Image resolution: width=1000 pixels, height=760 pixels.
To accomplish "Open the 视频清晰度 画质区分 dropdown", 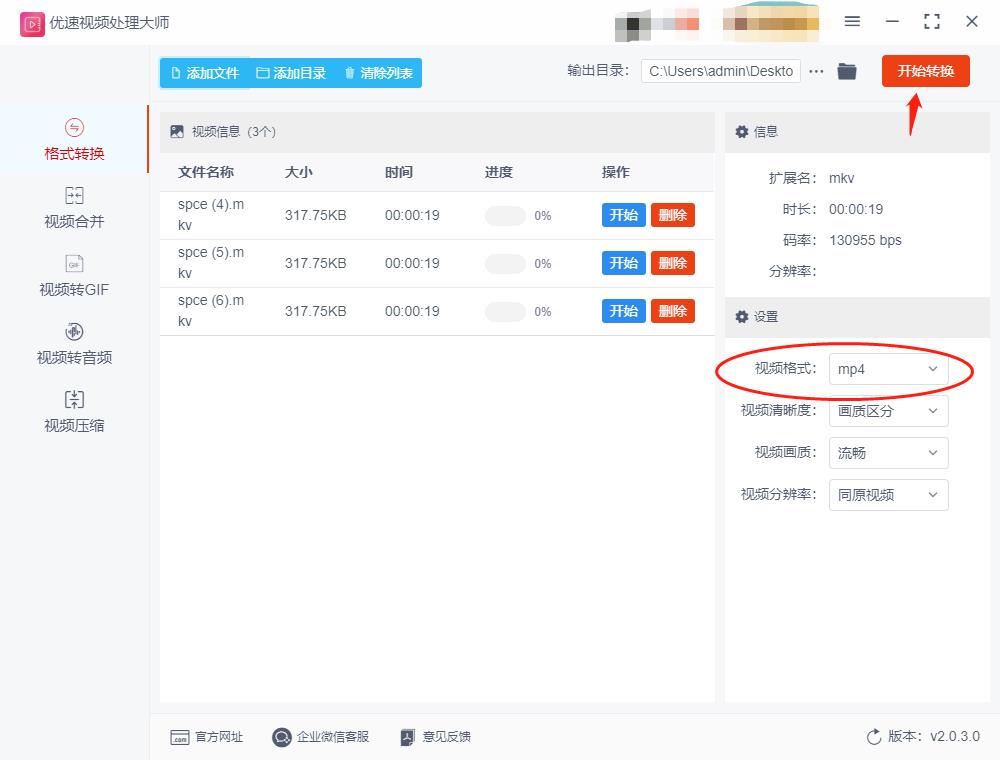I will (888, 411).
